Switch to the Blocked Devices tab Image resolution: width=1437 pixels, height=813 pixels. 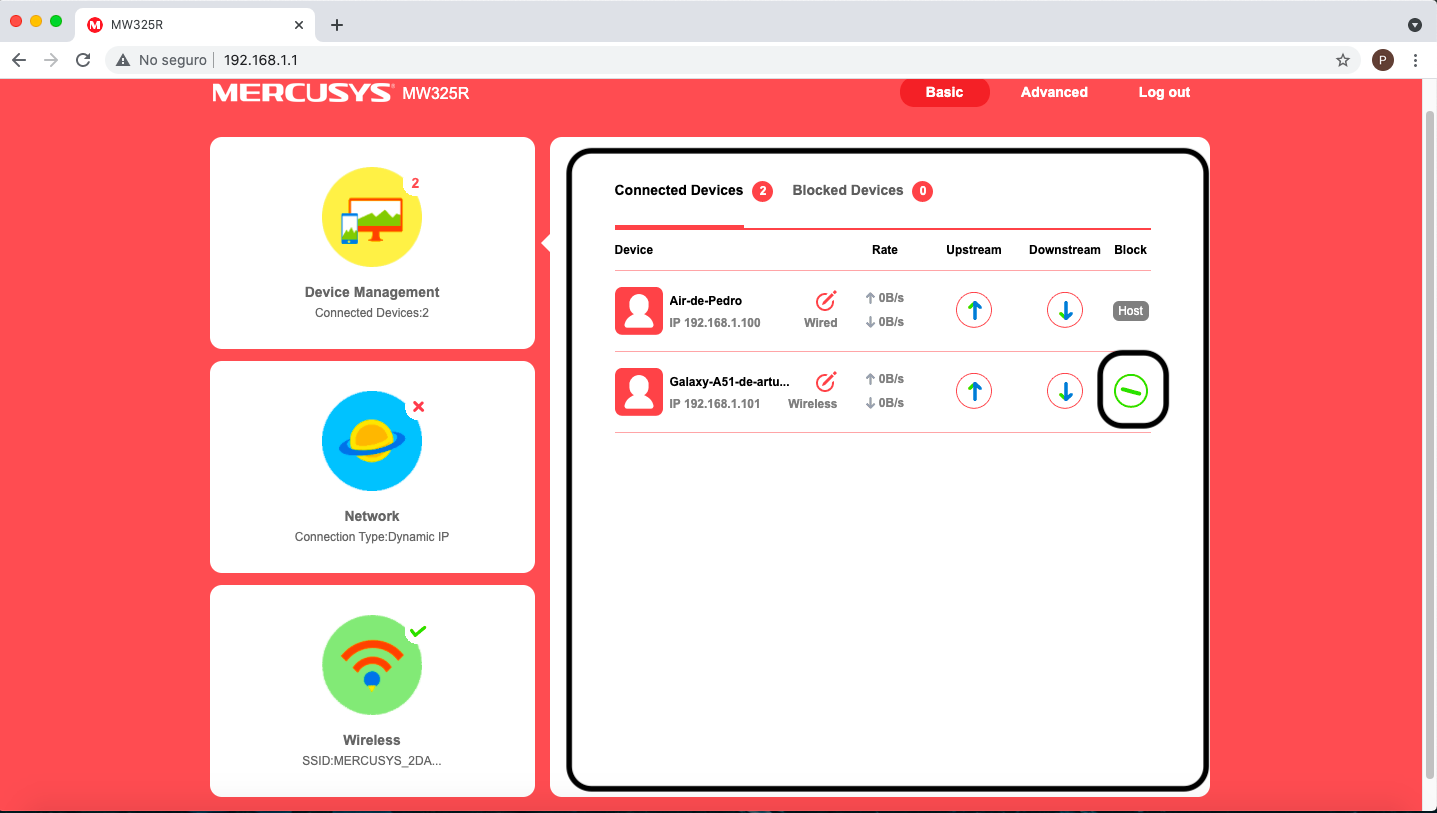(847, 190)
